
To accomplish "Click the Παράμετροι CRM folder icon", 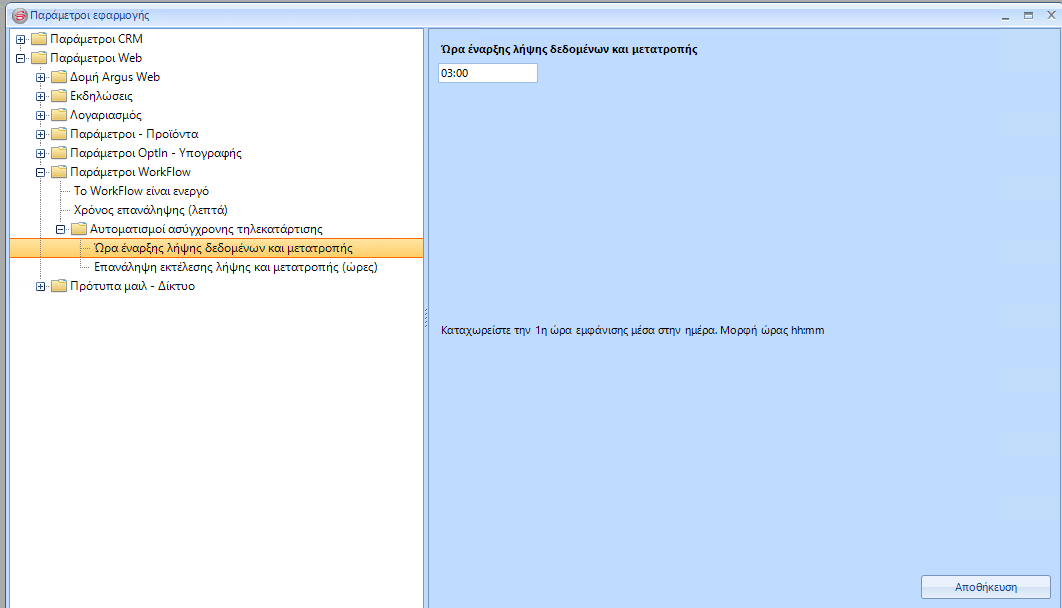I will pos(39,39).
